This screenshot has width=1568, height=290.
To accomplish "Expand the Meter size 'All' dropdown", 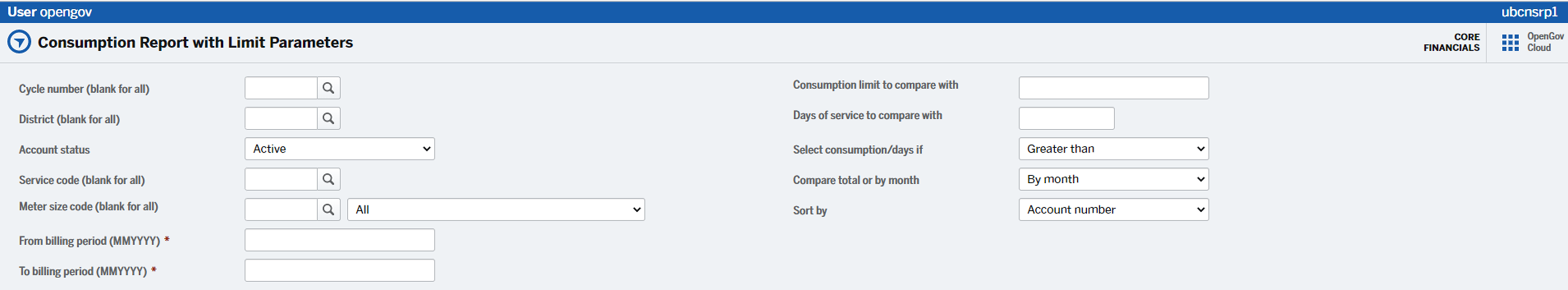I will [x=496, y=210].
